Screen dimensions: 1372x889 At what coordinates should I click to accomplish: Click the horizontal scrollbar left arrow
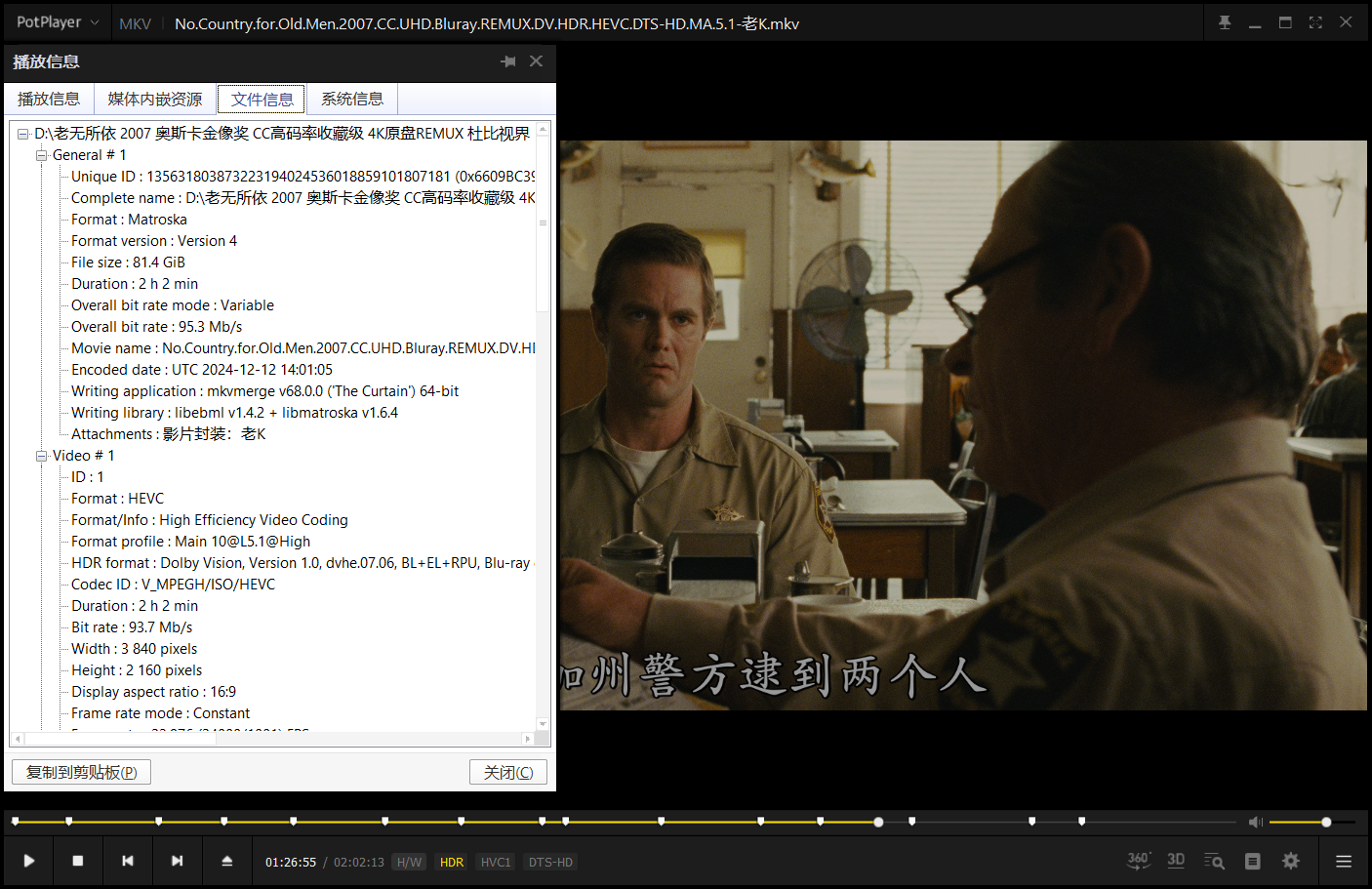tap(18, 739)
